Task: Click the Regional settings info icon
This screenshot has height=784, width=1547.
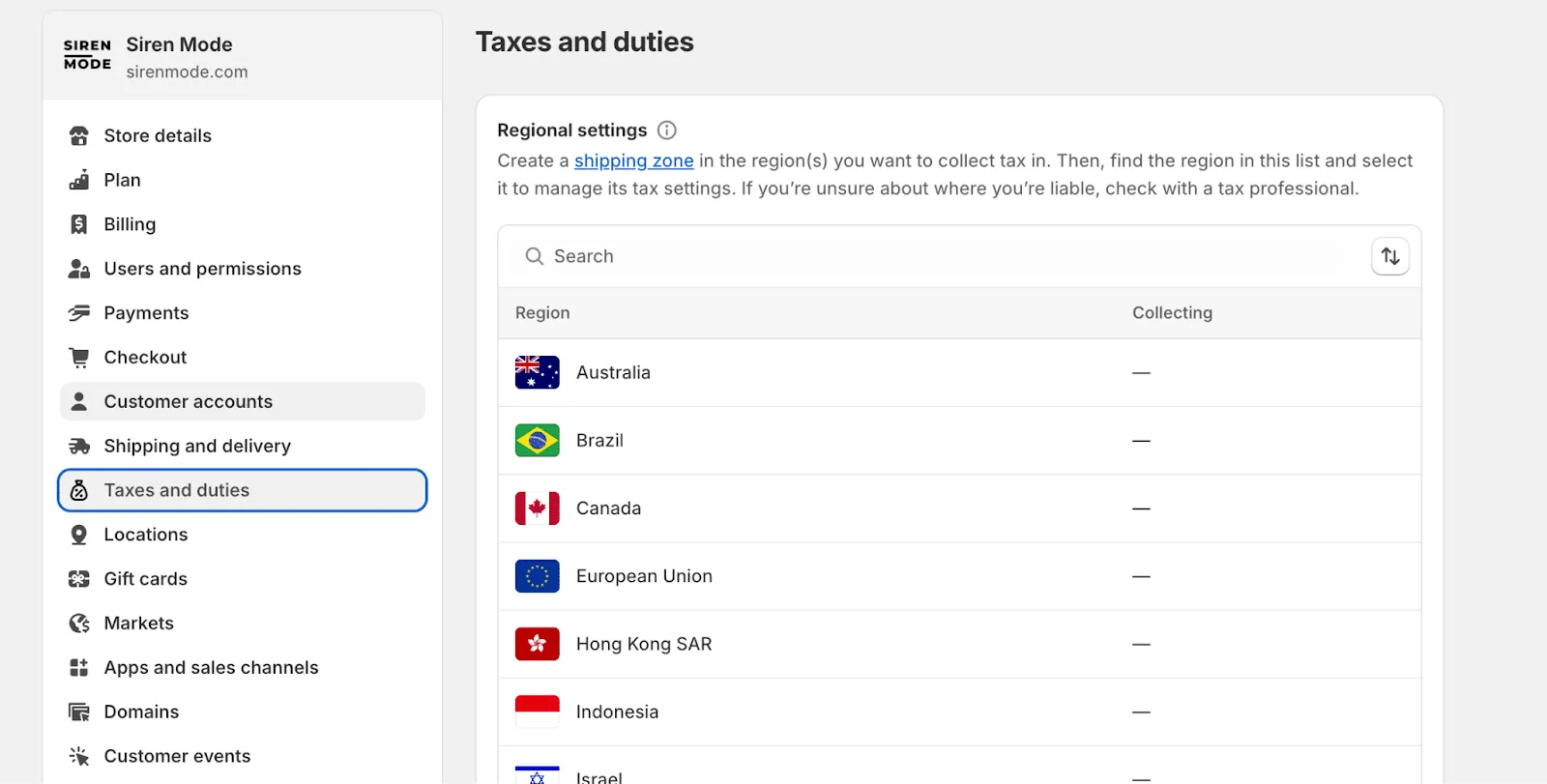Action: coord(667,131)
